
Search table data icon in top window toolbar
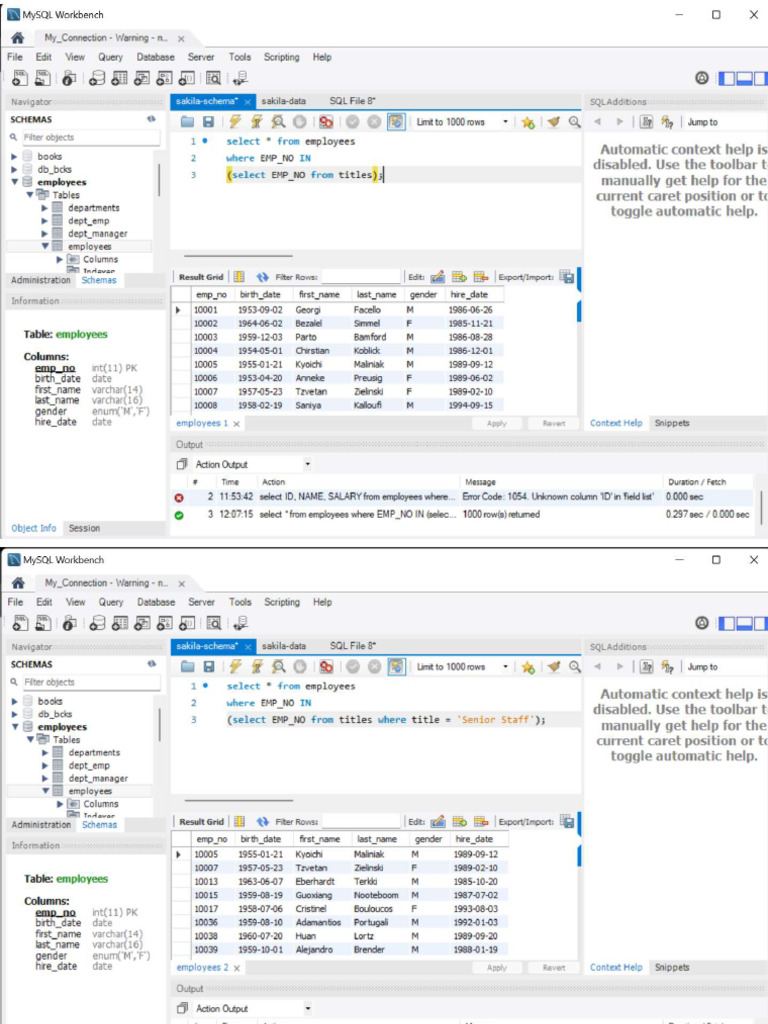coord(214,78)
